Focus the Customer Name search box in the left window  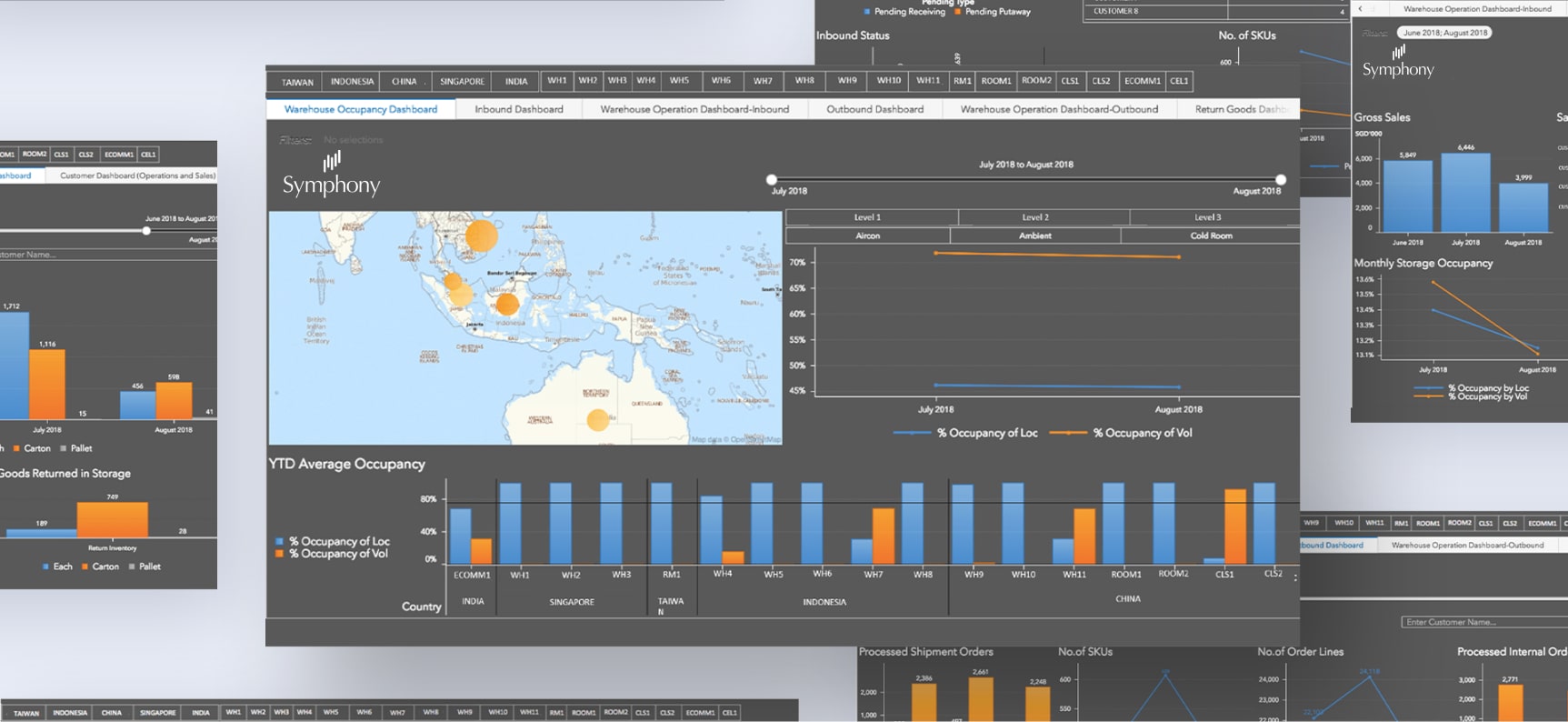click(108, 255)
